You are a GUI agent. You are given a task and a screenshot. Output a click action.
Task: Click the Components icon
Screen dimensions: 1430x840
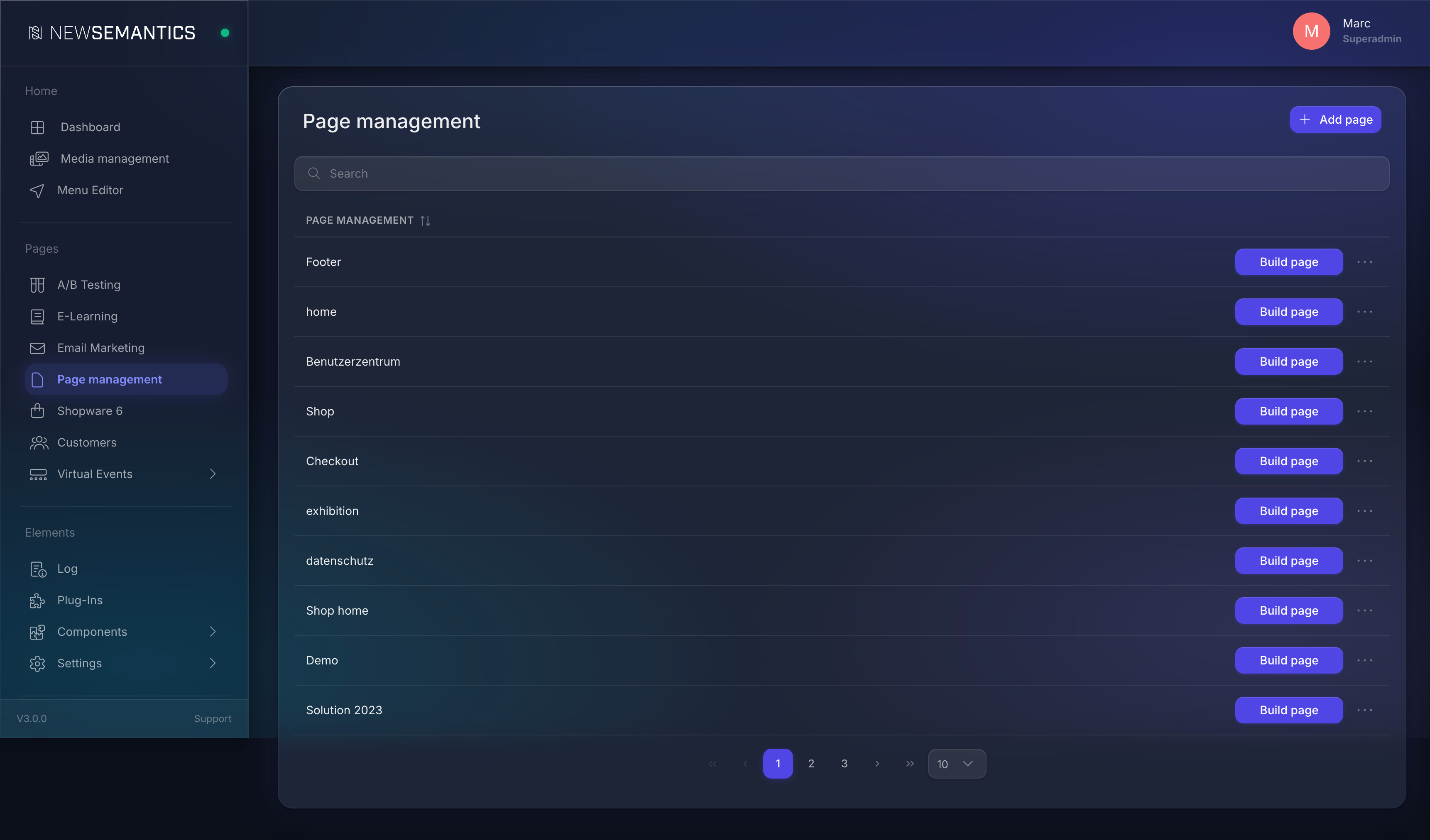37,632
